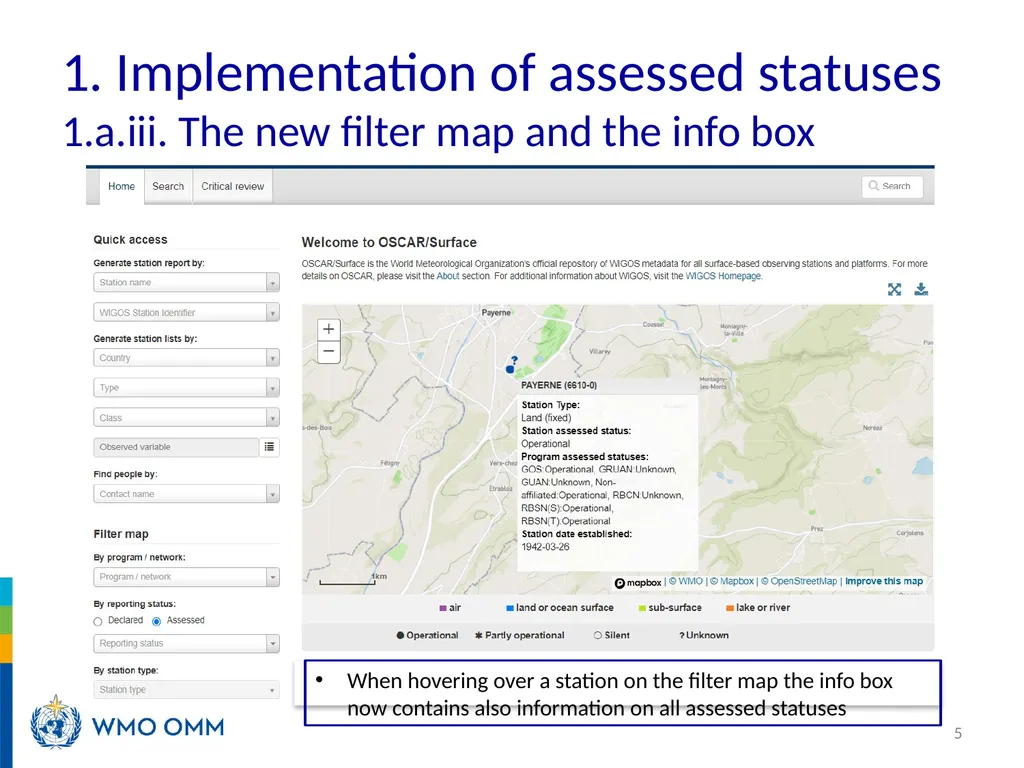Click the Improve this map link
This screenshot has height=768, width=1024.
point(884,581)
